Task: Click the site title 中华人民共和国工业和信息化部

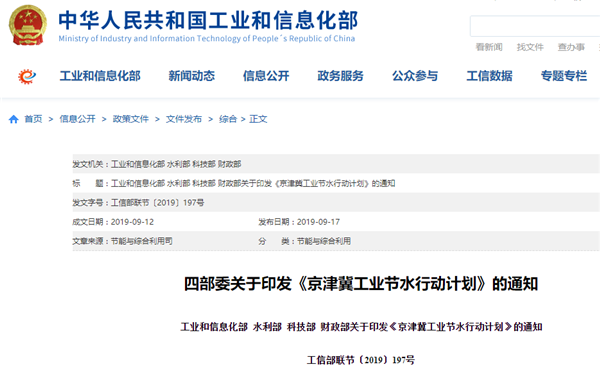Action: tap(208, 20)
